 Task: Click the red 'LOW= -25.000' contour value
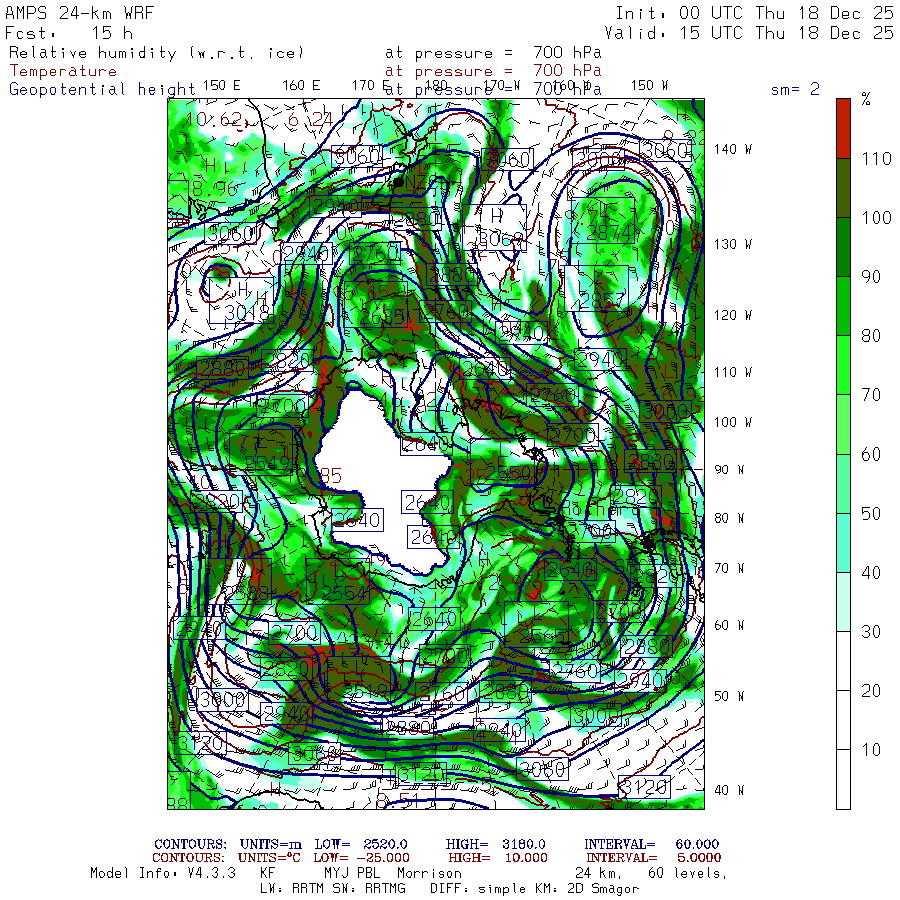click(x=362, y=858)
